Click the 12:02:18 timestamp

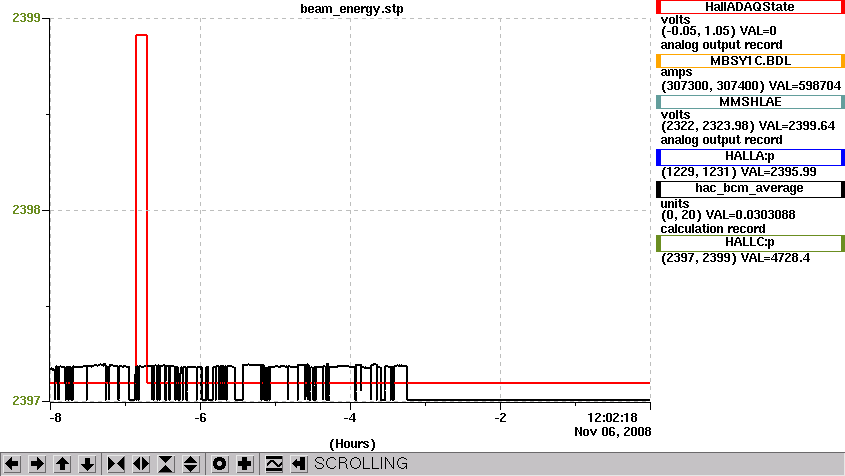pyautogui.click(x=612, y=418)
